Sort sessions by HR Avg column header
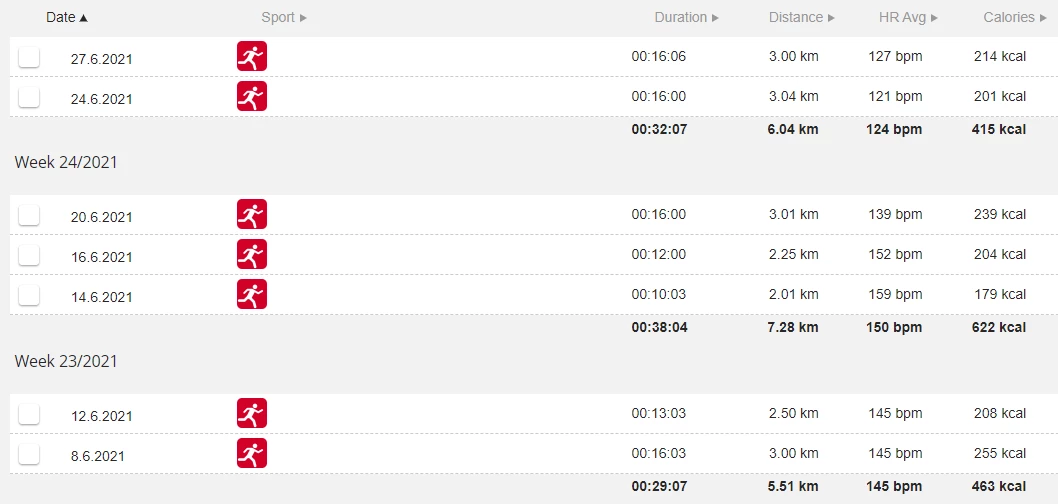 (908, 18)
